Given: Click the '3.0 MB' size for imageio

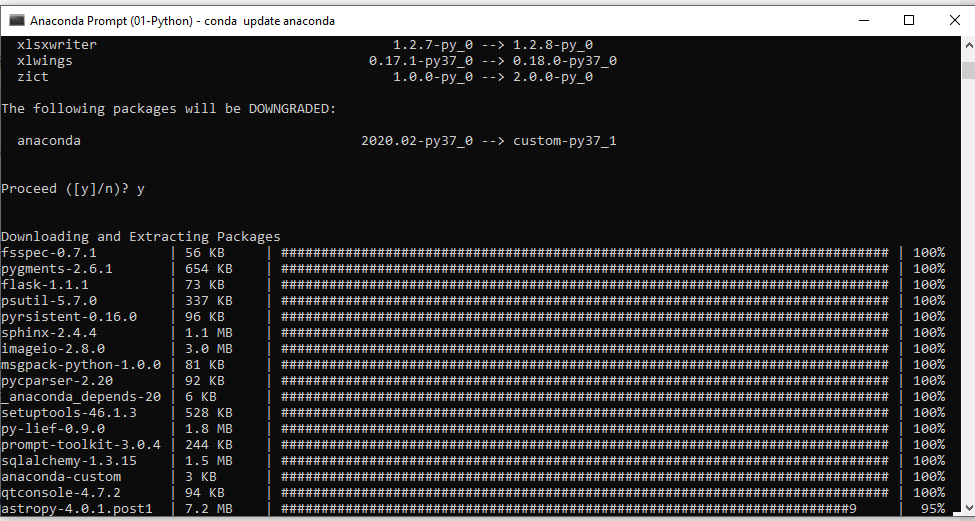Looking at the screenshot, I should [209, 349].
